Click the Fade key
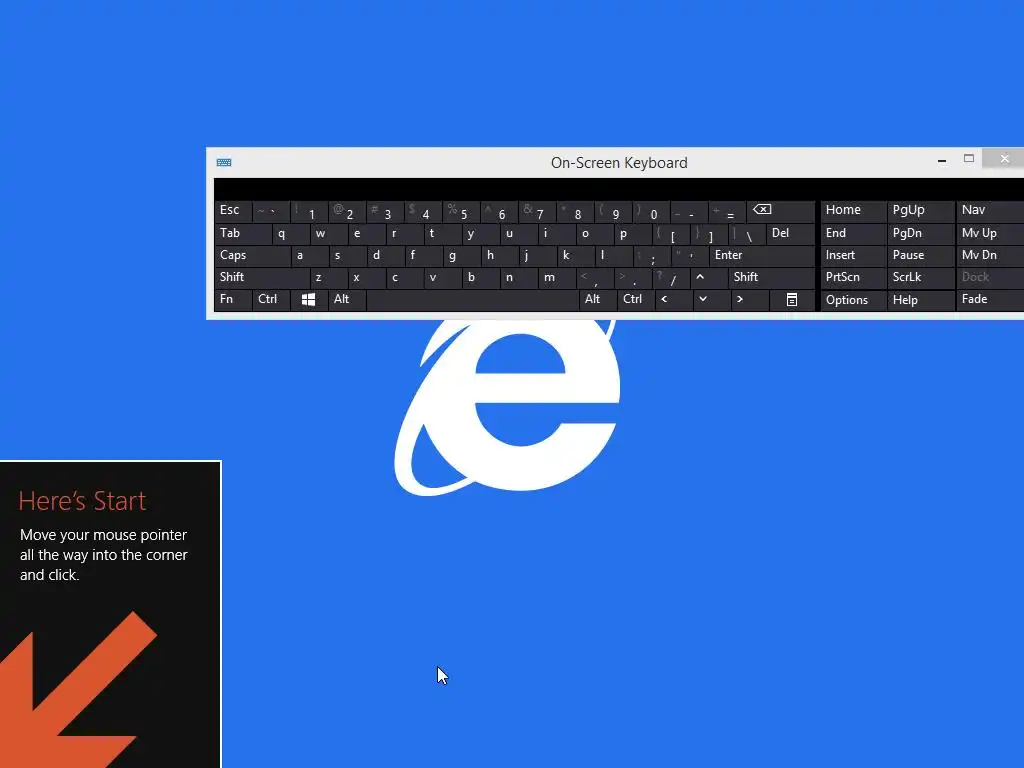Image resolution: width=1024 pixels, height=768 pixels. click(x=990, y=300)
